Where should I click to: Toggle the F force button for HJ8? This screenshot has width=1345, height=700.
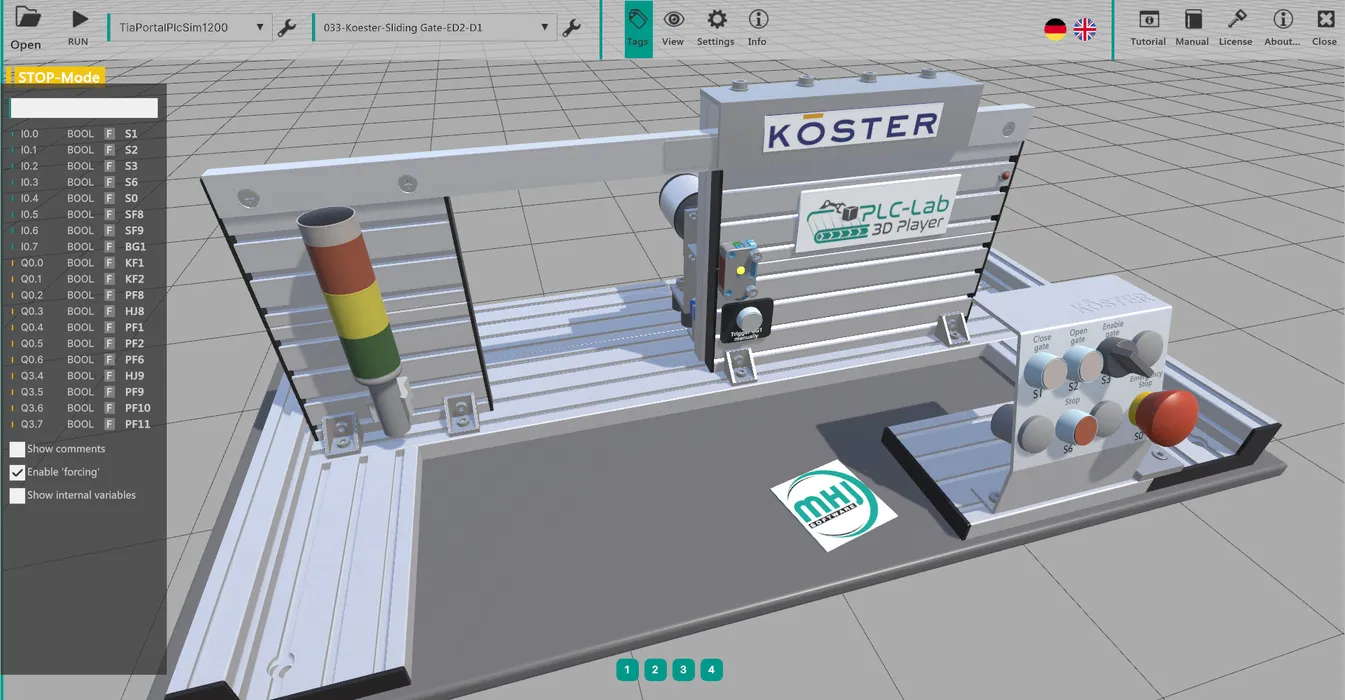pos(109,311)
